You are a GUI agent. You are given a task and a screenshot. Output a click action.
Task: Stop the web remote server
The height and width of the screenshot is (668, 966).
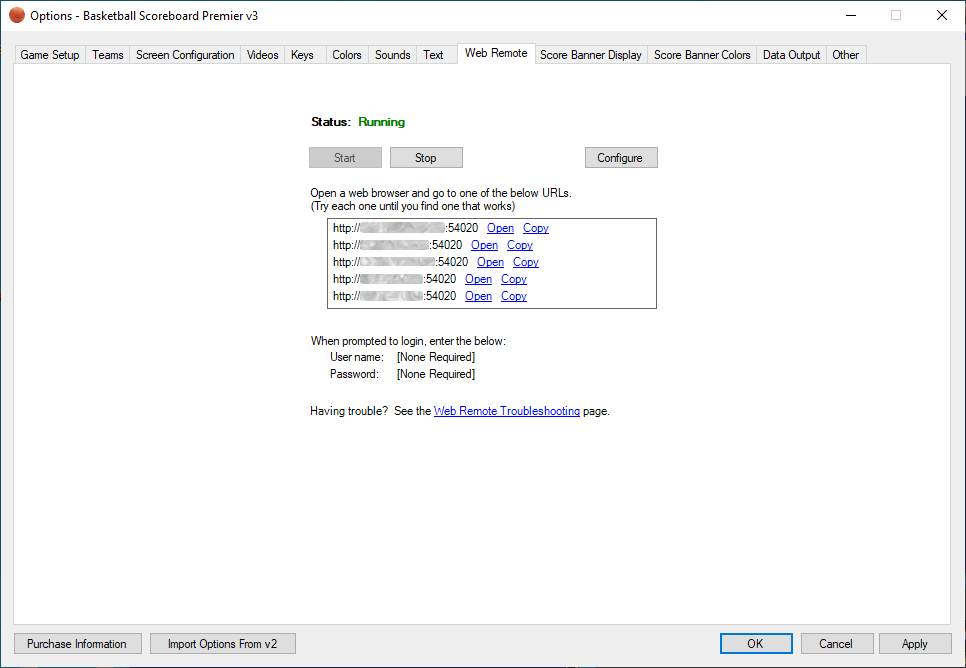[426, 158]
